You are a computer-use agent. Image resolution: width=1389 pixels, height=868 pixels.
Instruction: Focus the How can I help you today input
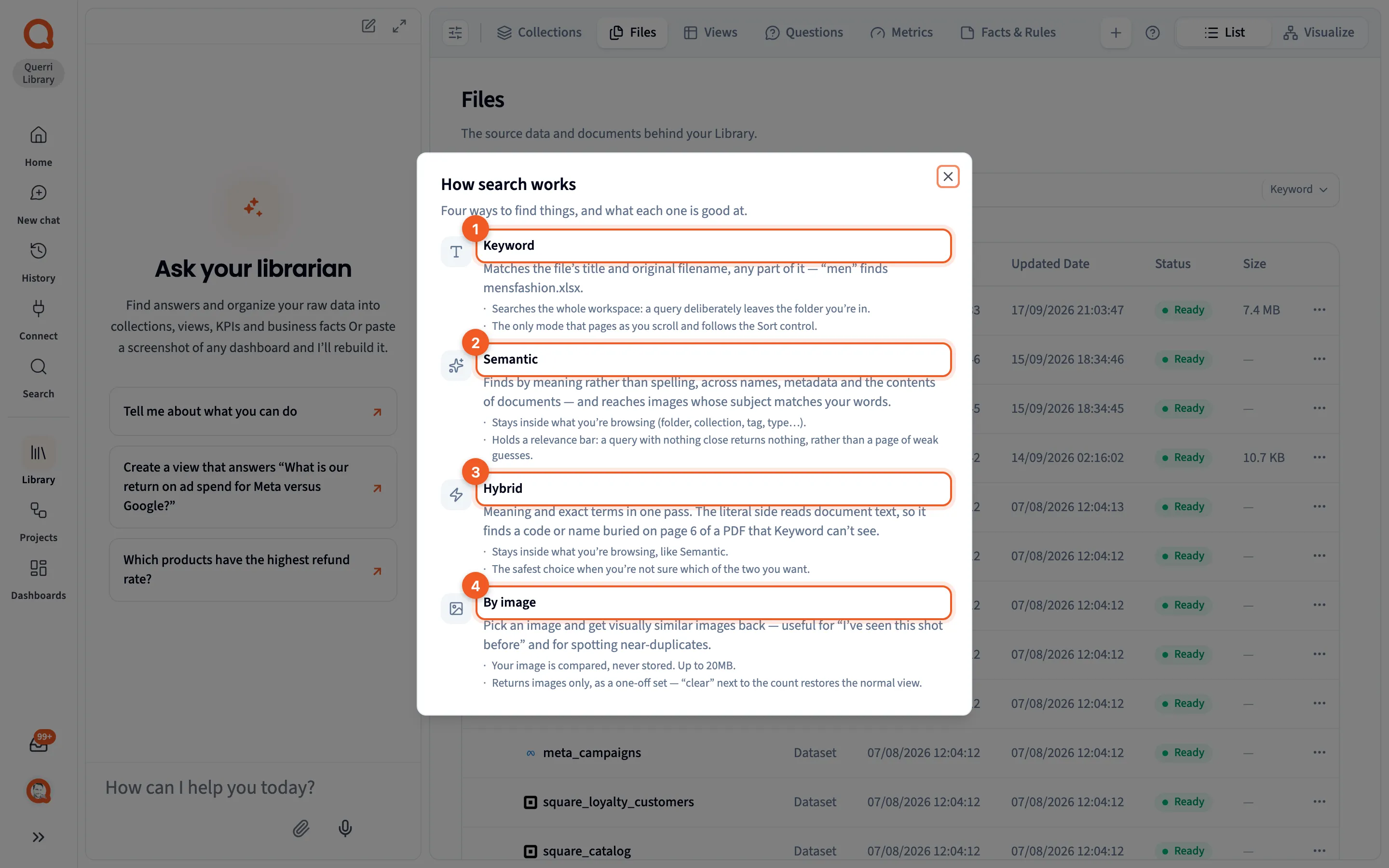[253, 787]
